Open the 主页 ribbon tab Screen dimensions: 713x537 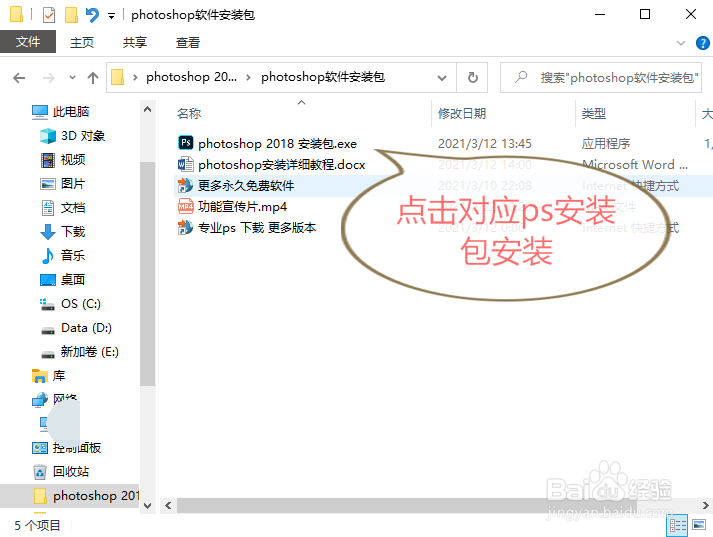82,43
